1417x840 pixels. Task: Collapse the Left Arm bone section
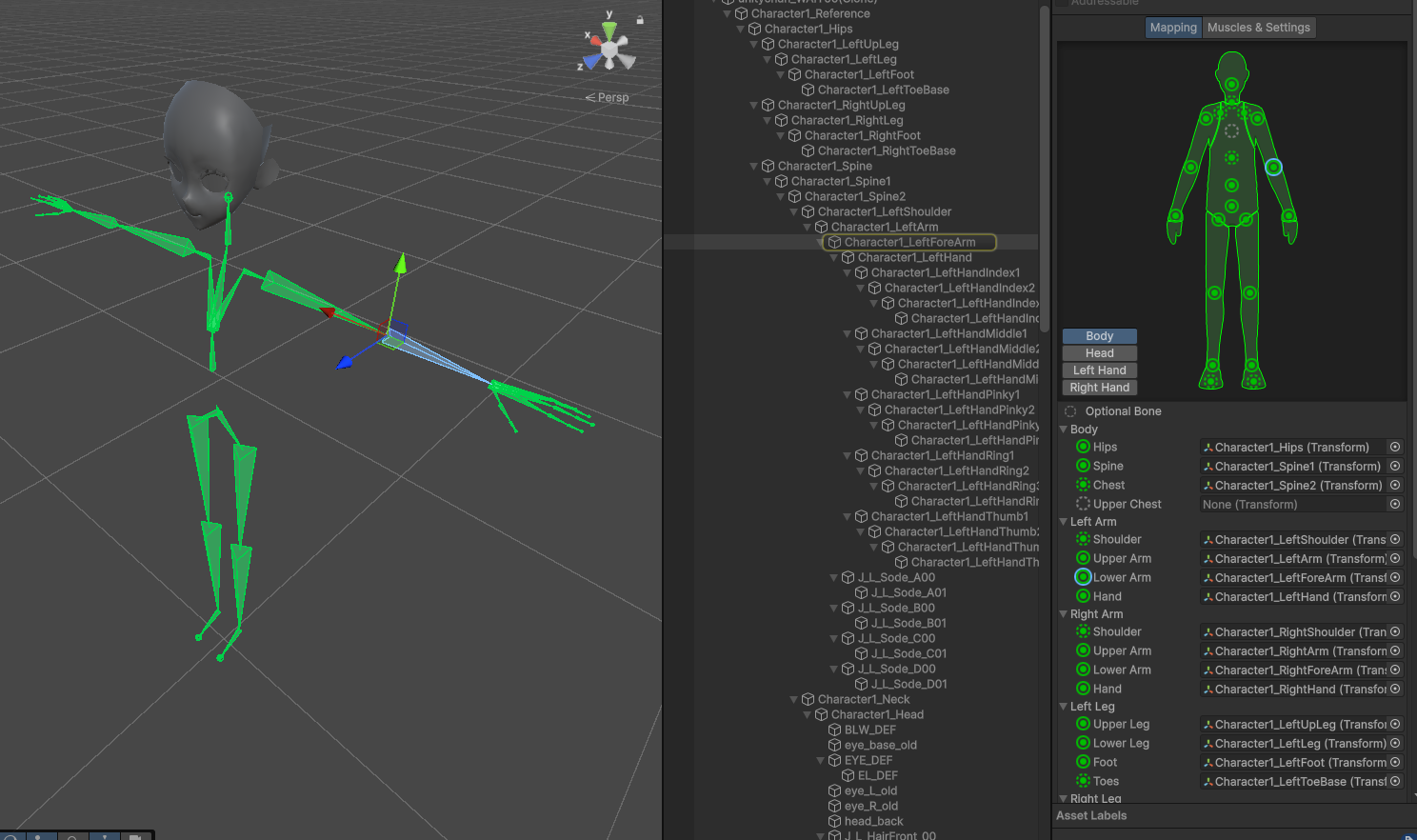[x=1064, y=522]
